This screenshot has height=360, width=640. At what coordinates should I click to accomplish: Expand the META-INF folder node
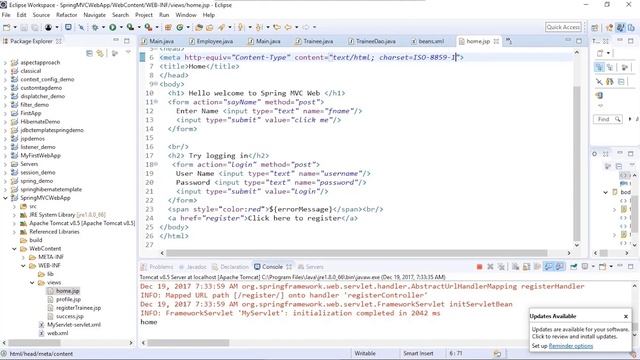(x=23, y=257)
